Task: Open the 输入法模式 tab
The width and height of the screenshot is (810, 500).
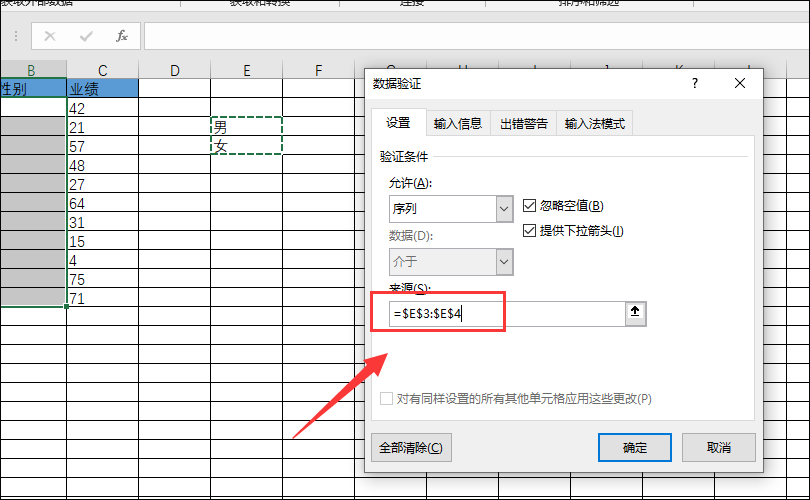Action: coord(595,123)
